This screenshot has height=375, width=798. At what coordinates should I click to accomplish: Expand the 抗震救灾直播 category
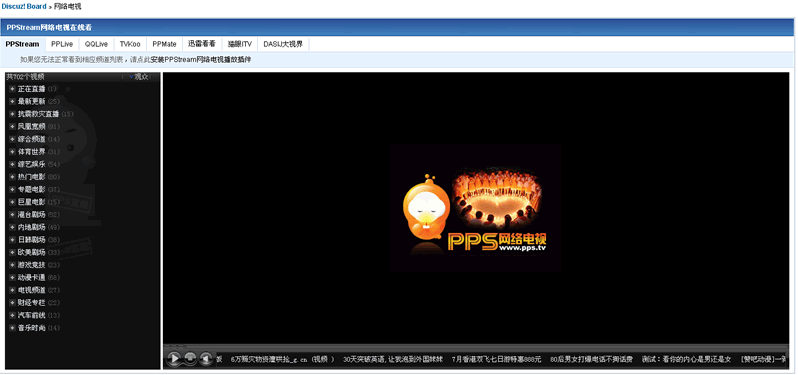click(12, 114)
